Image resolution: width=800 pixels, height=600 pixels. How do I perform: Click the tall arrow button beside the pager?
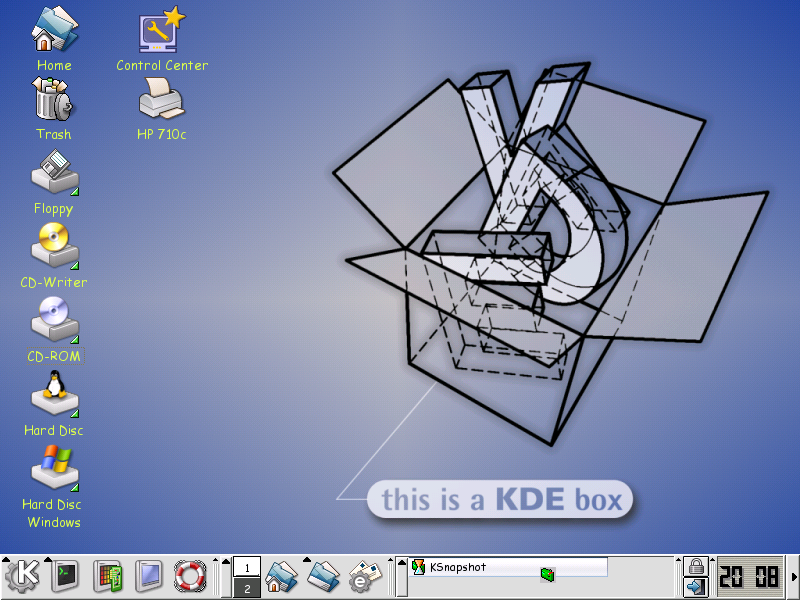pyautogui.click(x=226, y=577)
